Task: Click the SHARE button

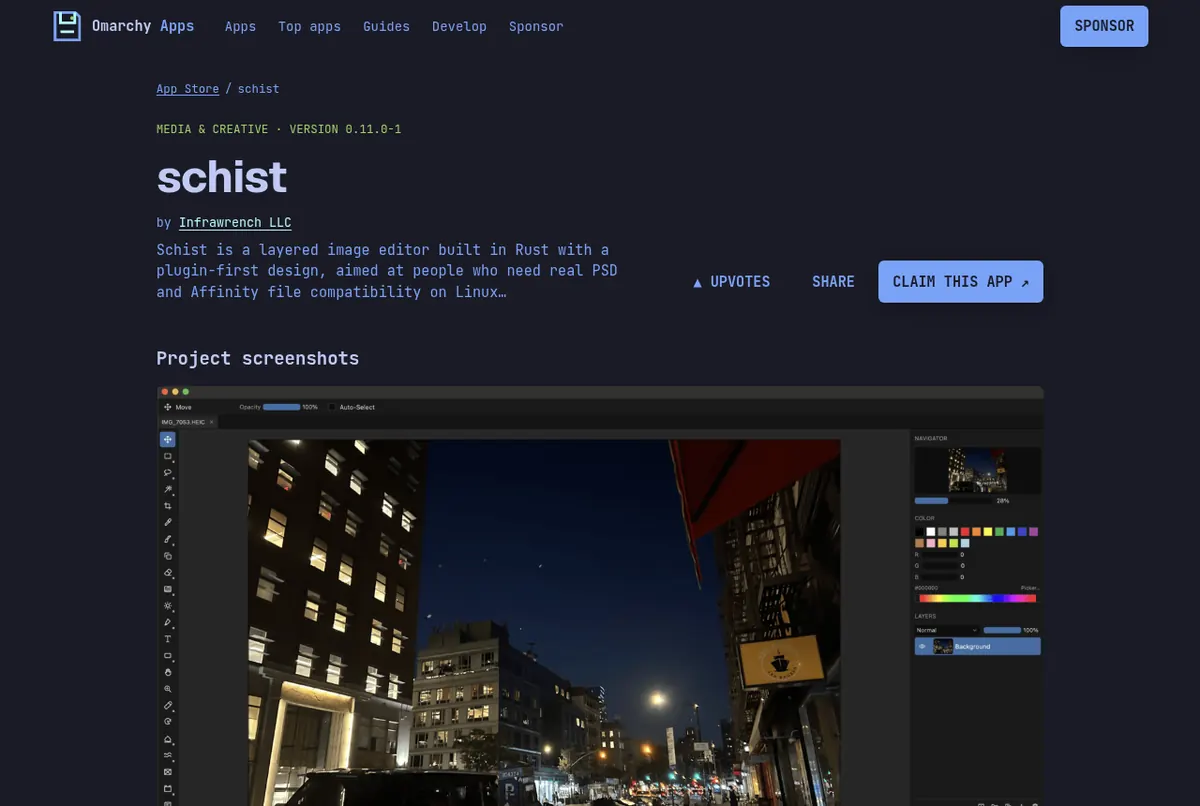Action: point(833,282)
